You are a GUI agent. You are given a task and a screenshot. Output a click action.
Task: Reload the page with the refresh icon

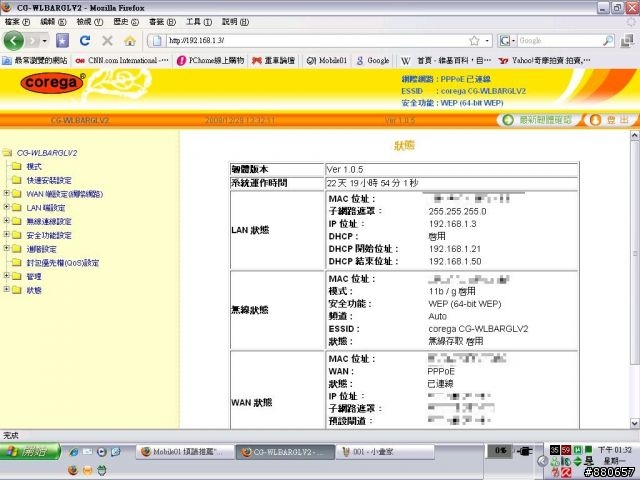tap(85, 40)
